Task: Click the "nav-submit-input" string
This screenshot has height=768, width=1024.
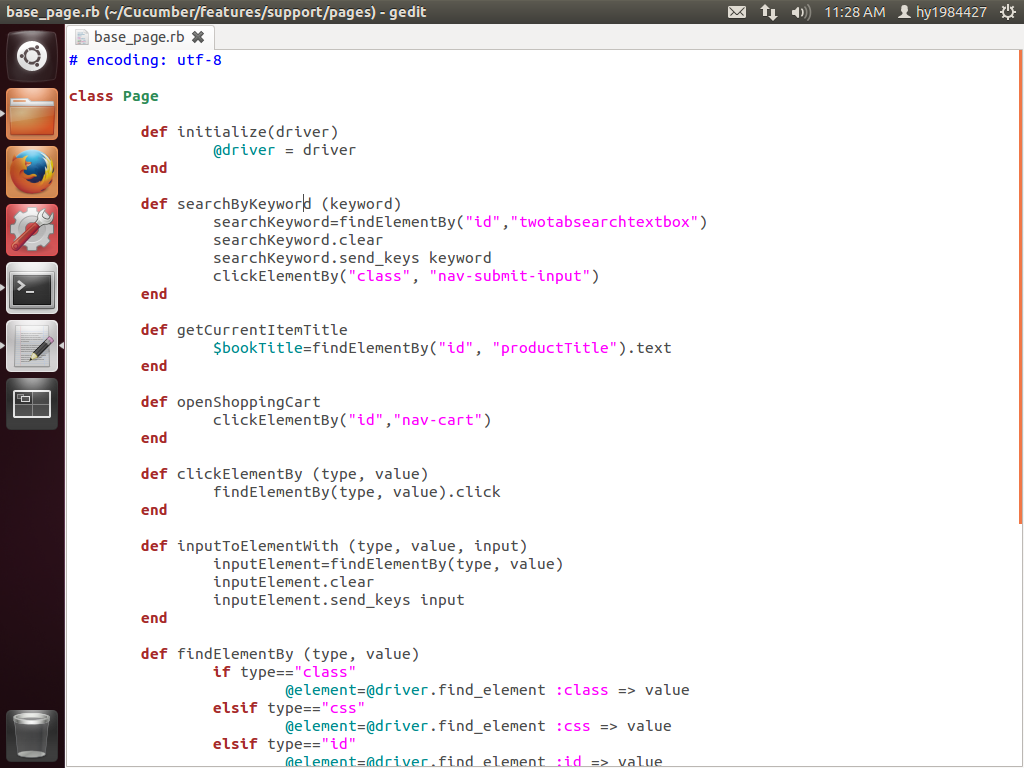Action: click(x=509, y=276)
